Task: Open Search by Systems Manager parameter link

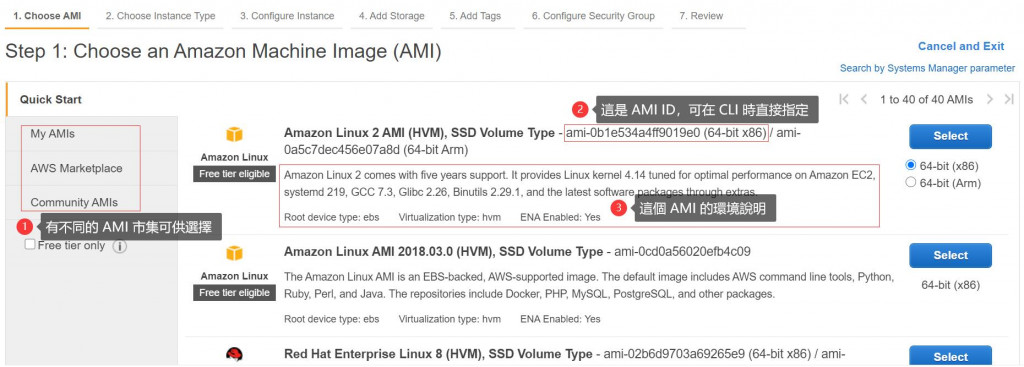Action: [927, 68]
